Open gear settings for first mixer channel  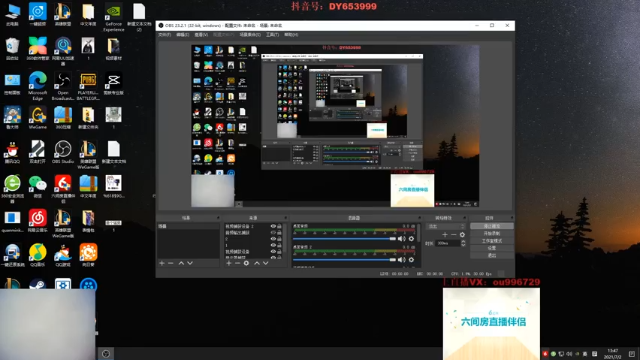point(411,239)
